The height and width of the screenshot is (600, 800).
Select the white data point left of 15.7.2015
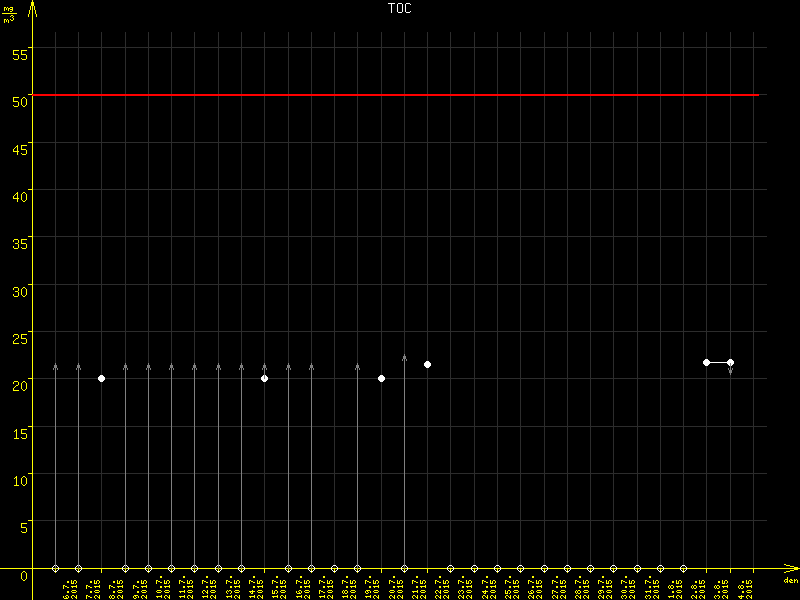pos(265,379)
